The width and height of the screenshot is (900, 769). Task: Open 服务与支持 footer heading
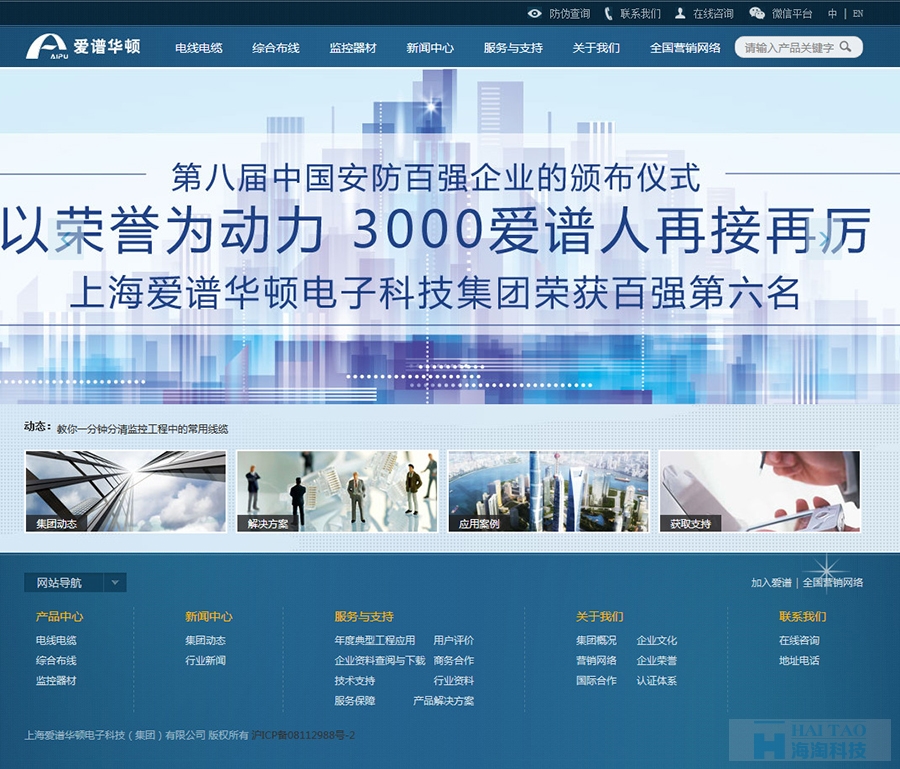[x=364, y=616]
